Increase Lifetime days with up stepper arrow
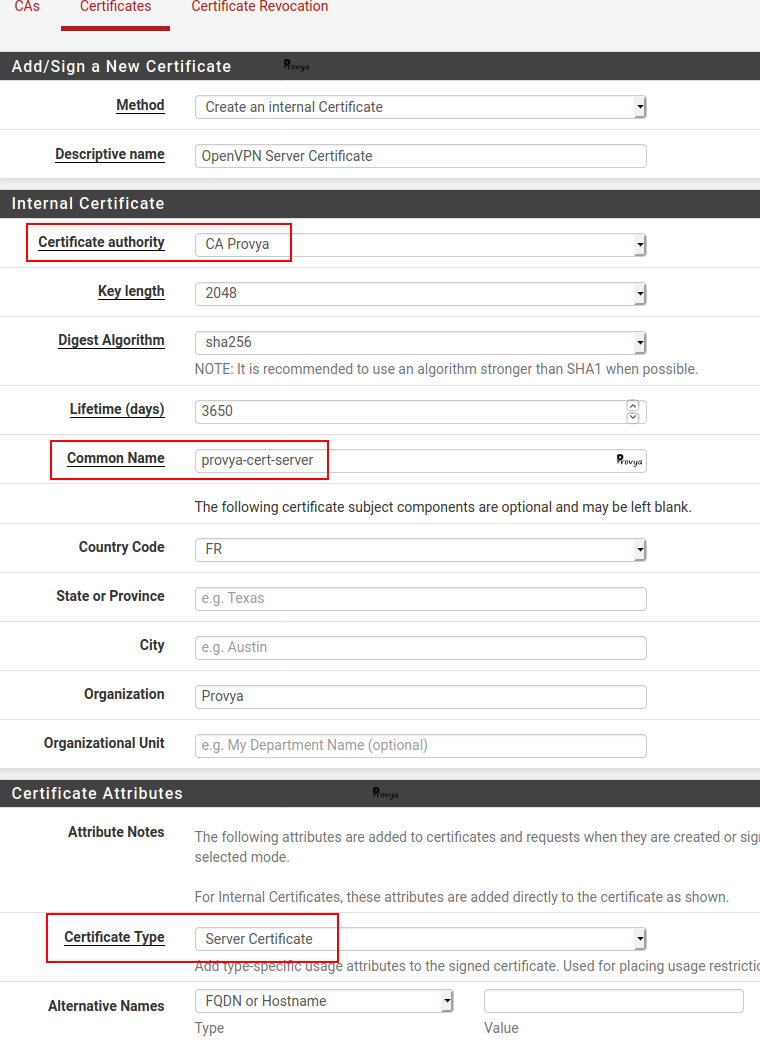The width and height of the screenshot is (760, 1040). click(633, 406)
